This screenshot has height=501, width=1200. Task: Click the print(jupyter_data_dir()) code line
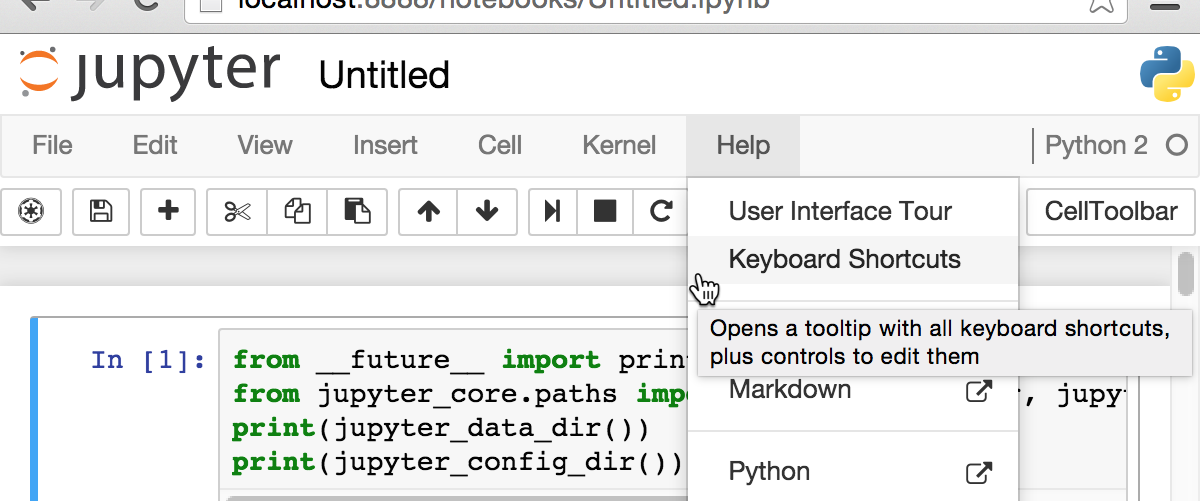tap(441, 429)
